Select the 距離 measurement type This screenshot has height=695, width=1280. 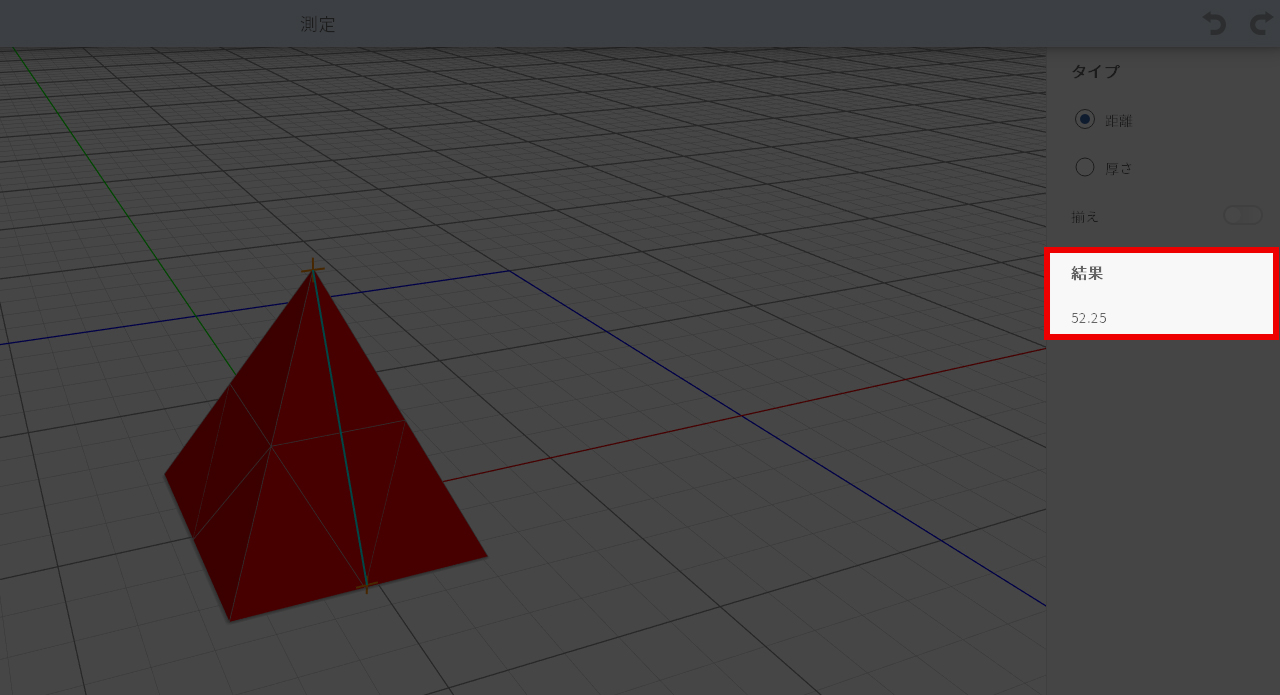click(1085, 120)
